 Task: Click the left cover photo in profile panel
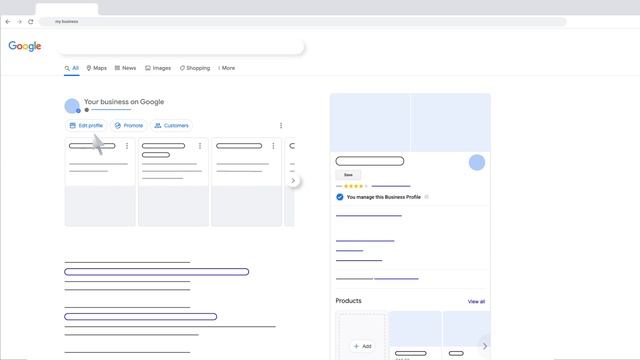pos(370,122)
